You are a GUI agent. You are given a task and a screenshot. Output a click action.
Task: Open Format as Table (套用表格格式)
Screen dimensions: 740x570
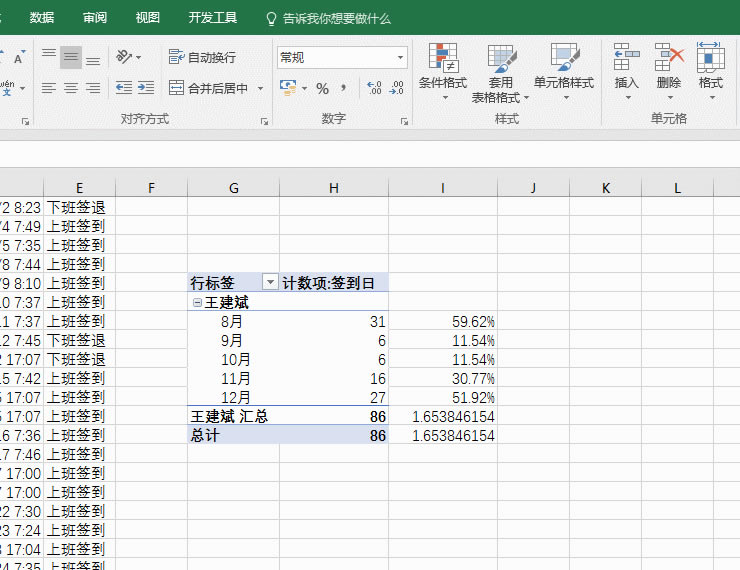click(500, 73)
